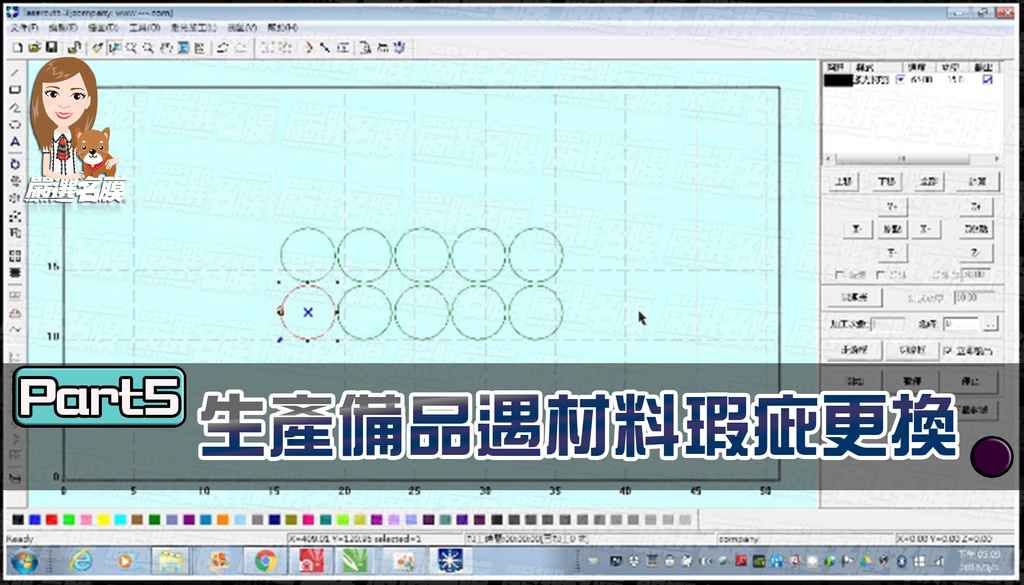The image size is (1024, 585).
Task: Click the Z+ jog button
Action: click(976, 207)
